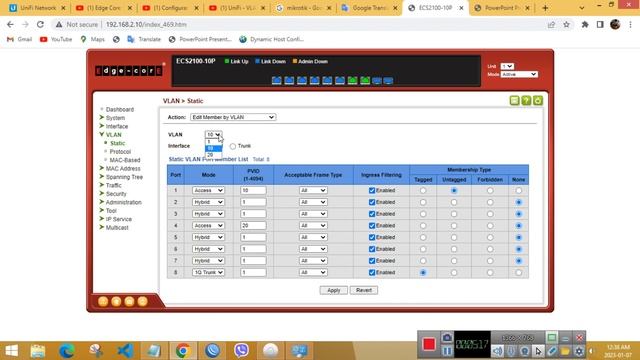Click the first port icon in switch panel
The height and width of the screenshot is (360, 640).
coord(276,80)
